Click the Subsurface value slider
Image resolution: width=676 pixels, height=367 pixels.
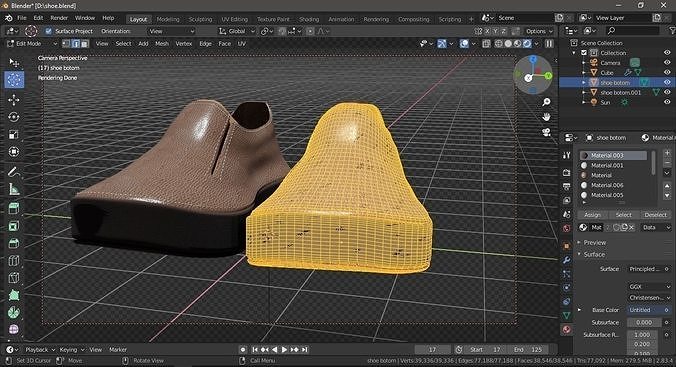click(x=644, y=322)
